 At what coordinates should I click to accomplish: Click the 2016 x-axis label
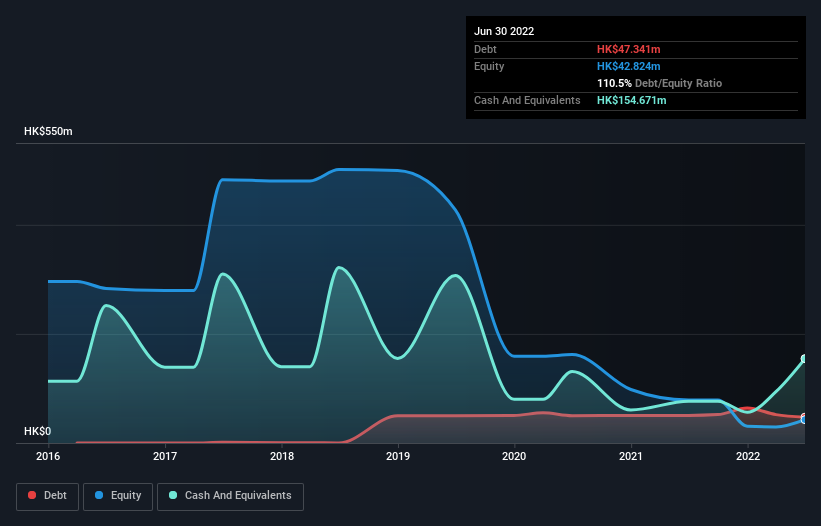48,456
